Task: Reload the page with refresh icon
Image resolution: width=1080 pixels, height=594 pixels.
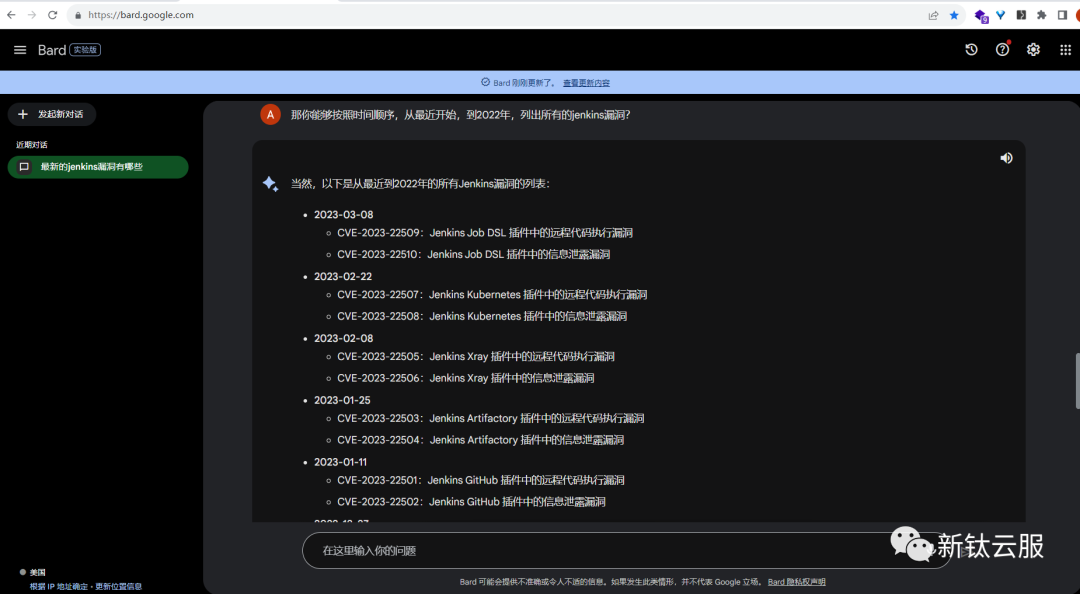Action: pos(52,14)
